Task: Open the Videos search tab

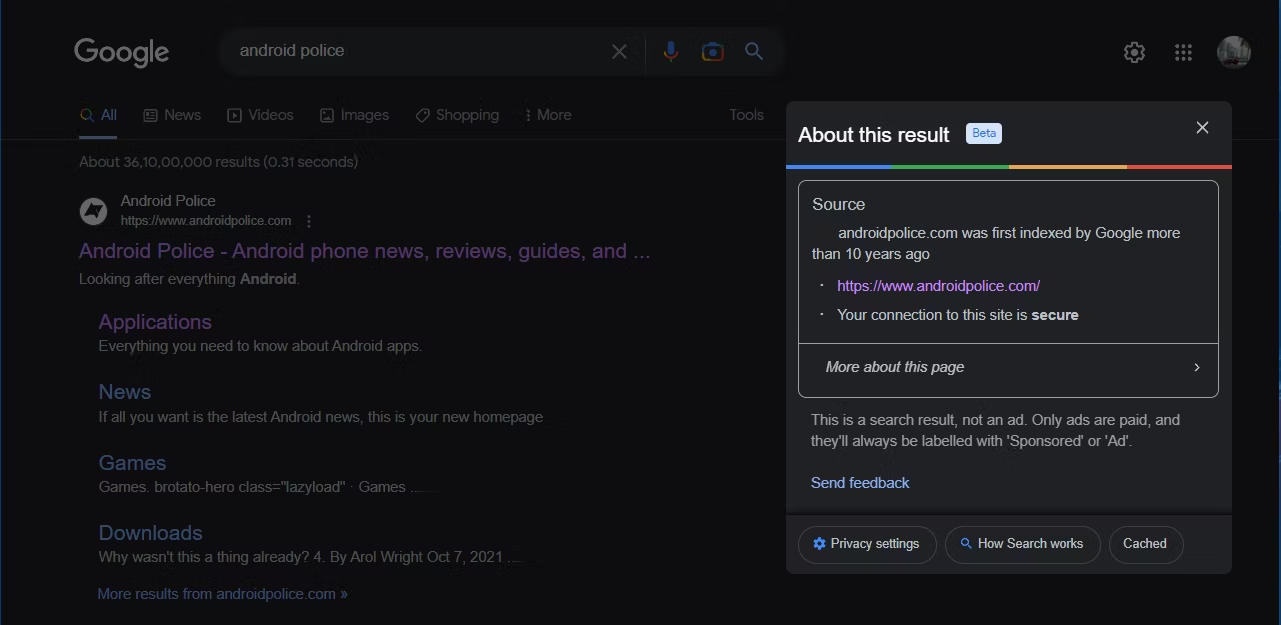Action: pyautogui.click(x=260, y=115)
